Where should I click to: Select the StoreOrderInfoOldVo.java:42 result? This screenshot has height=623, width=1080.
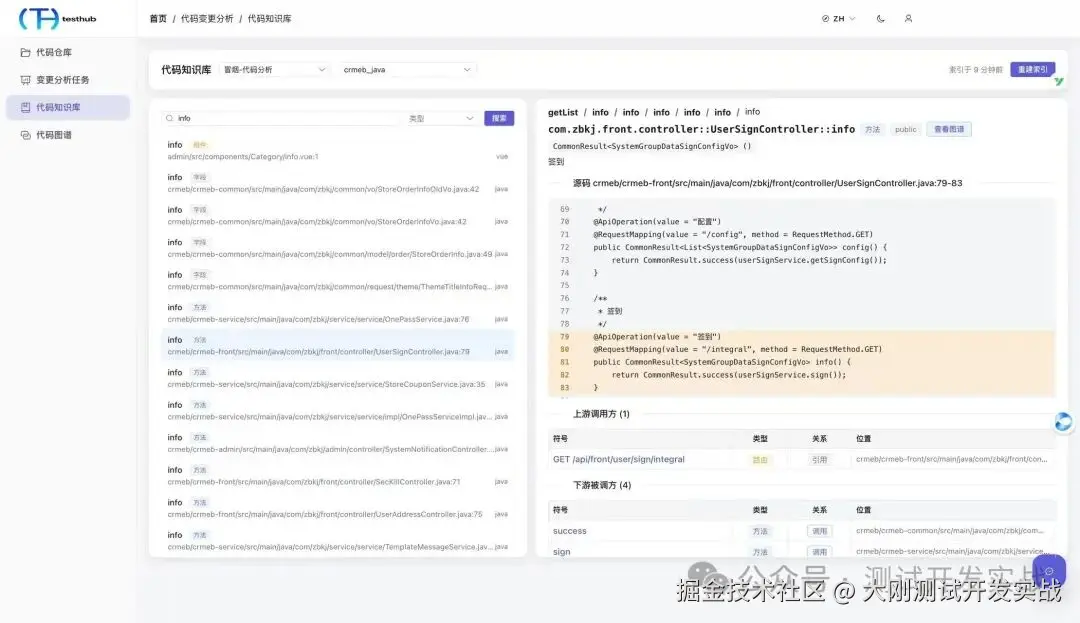(338, 183)
